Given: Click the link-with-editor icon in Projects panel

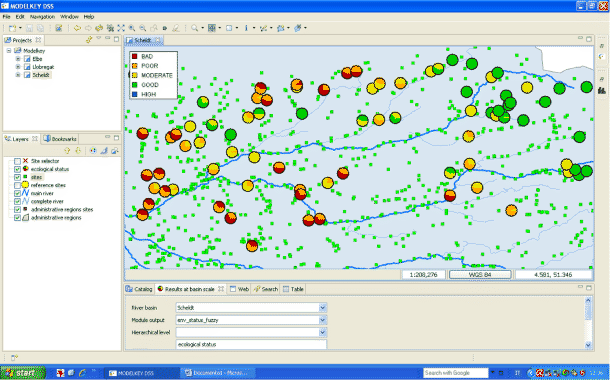Looking at the screenshot, I should tap(89, 40).
